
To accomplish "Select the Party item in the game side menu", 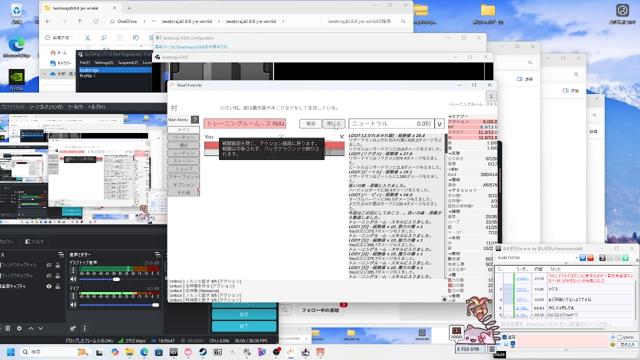I will (184, 137).
